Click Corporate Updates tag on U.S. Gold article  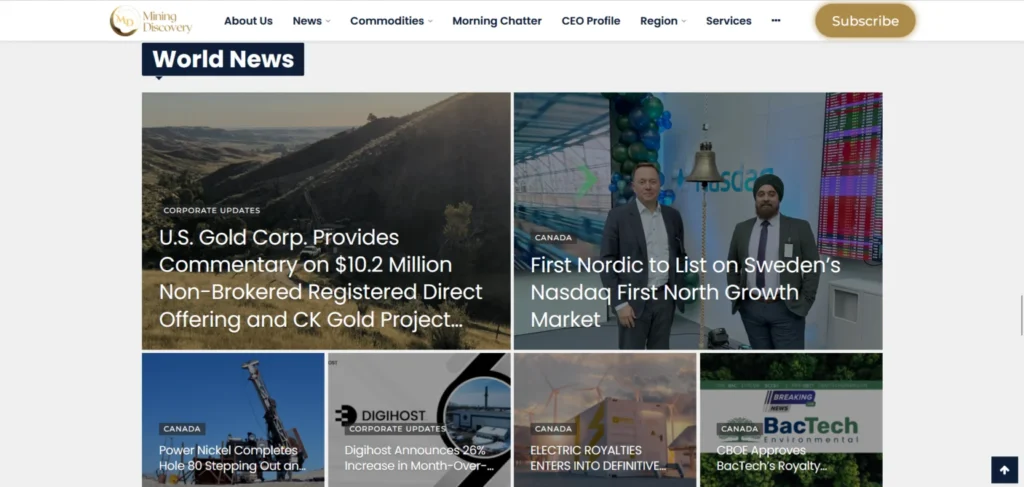click(212, 210)
